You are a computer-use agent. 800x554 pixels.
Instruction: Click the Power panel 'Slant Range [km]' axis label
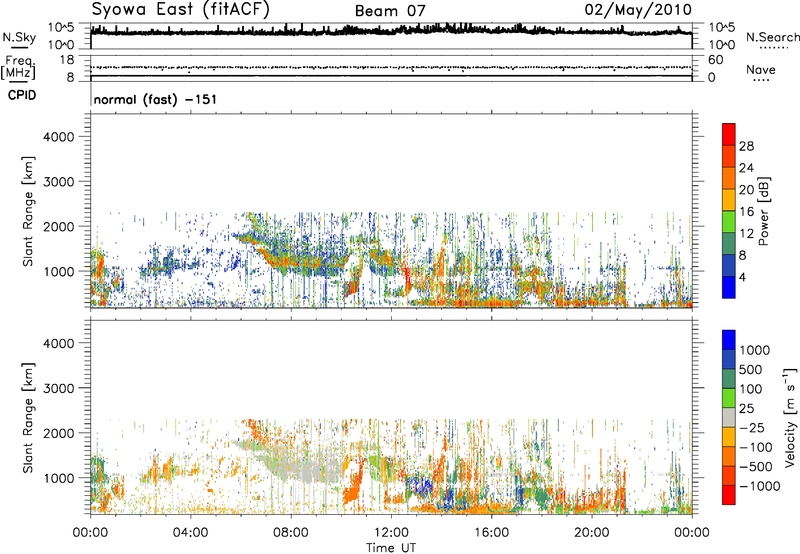[28, 211]
